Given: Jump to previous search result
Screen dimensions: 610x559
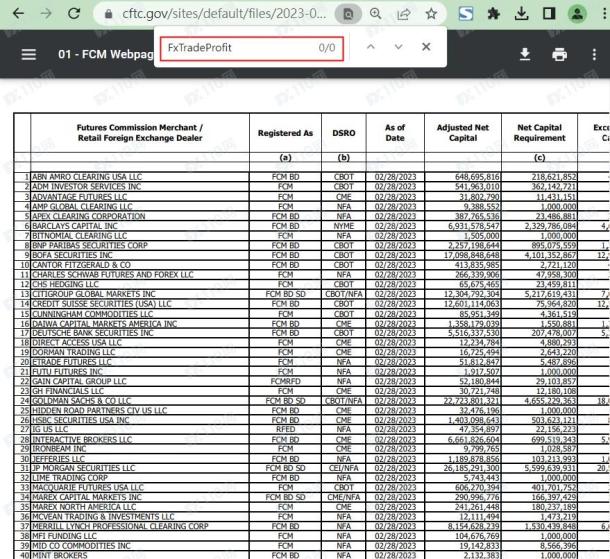Looking at the screenshot, I should point(371,47).
